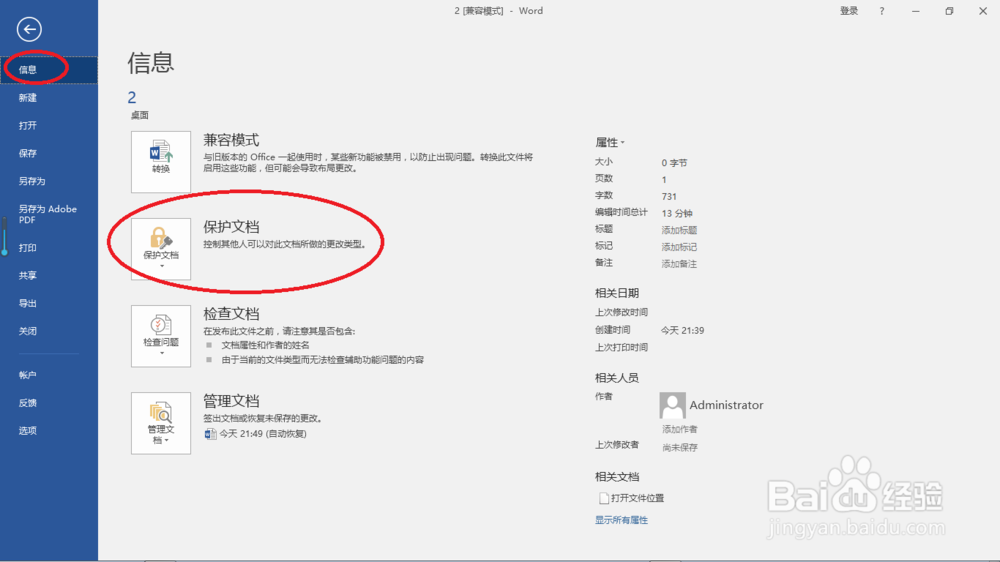The width and height of the screenshot is (1000, 562).
Task: Click the 尚未保存 last modified by value
Action: tap(680, 448)
